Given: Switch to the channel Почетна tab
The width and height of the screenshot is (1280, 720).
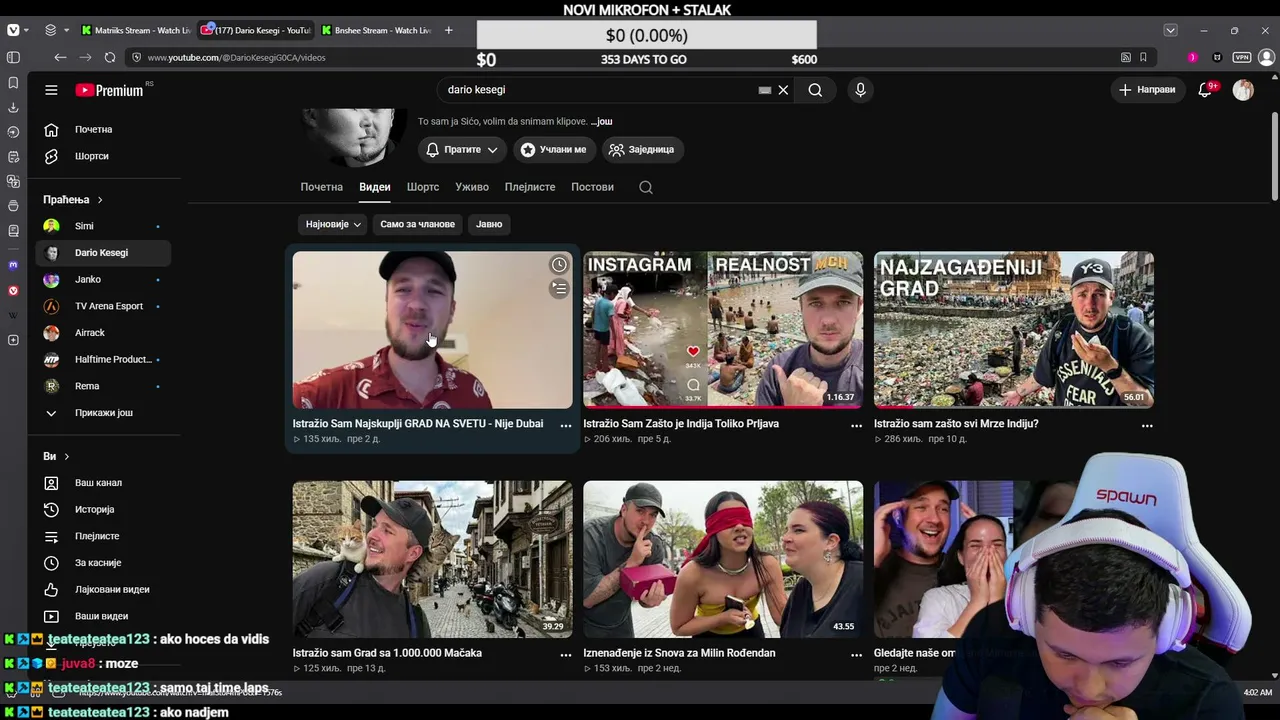Looking at the screenshot, I should pos(322,187).
